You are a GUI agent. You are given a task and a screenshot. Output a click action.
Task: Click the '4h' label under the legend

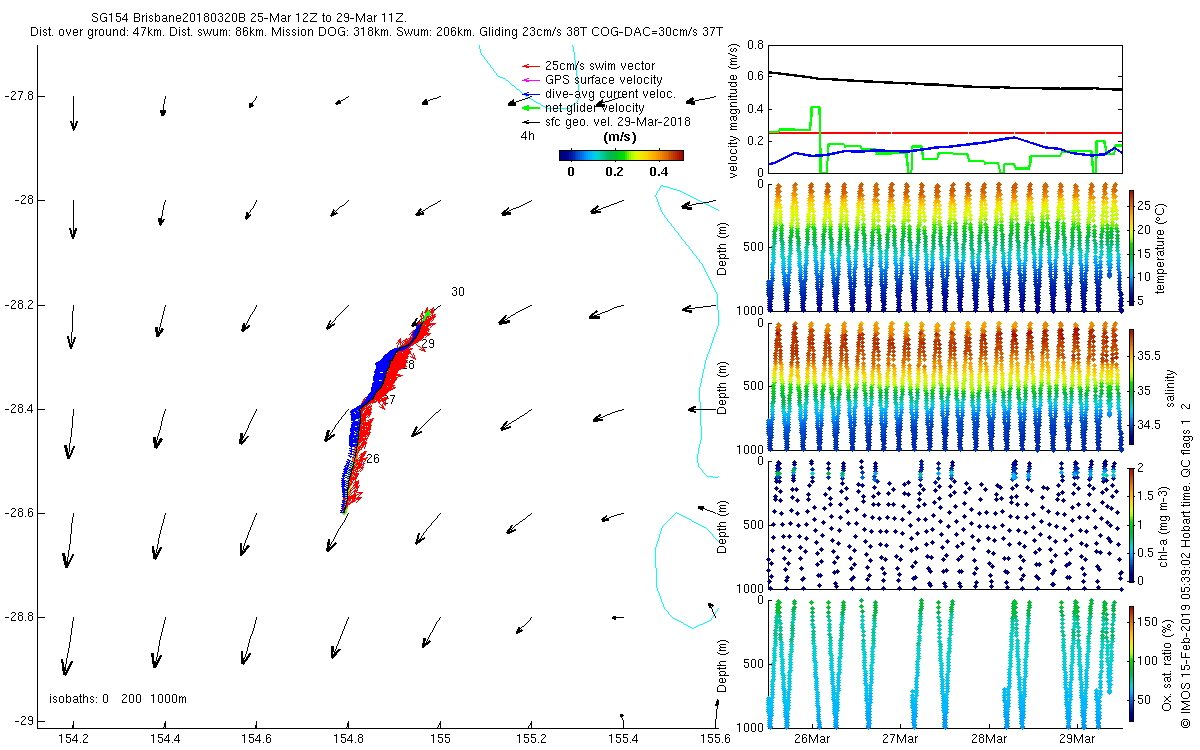point(528,136)
